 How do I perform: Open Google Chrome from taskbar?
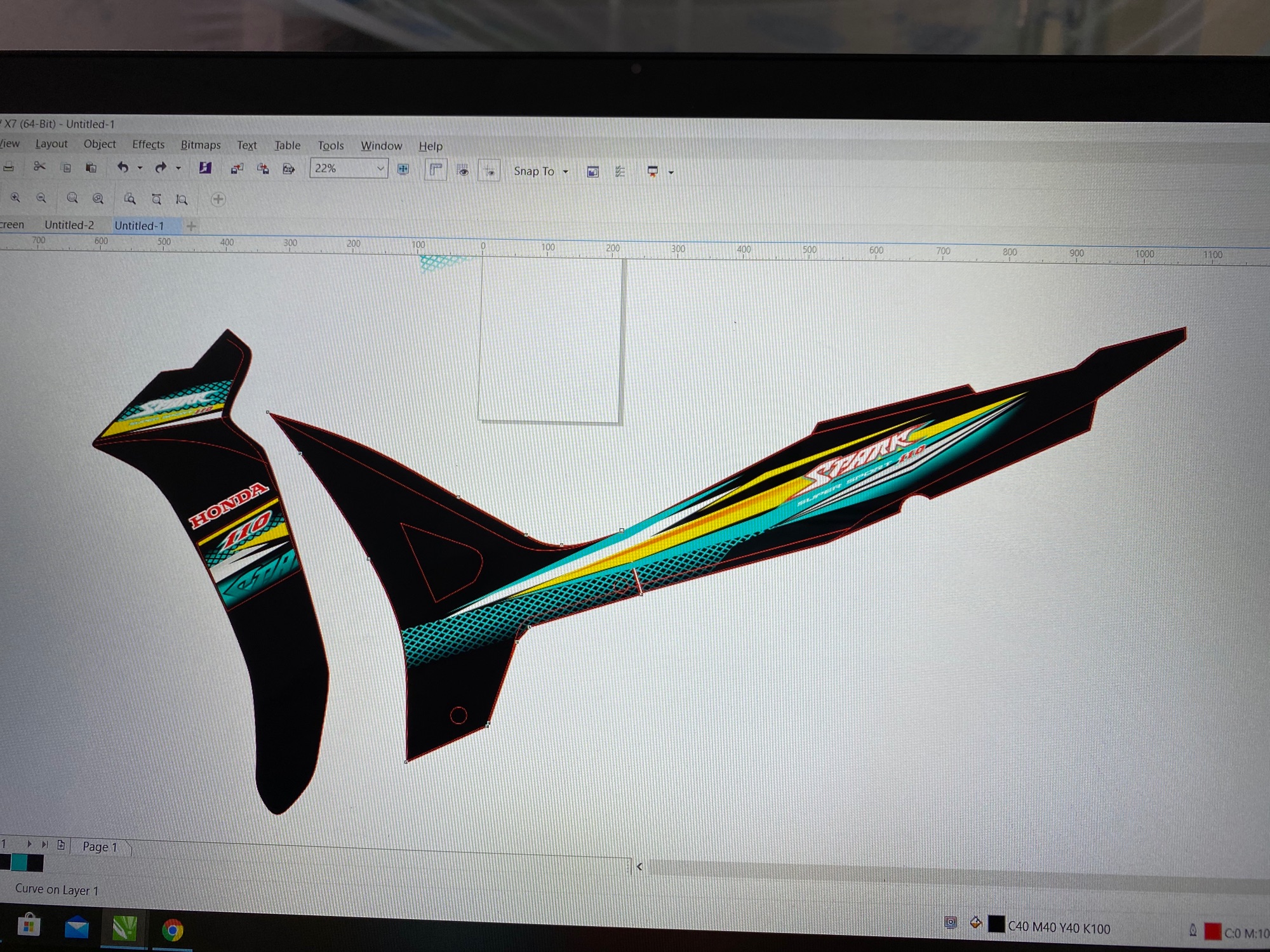pyautogui.click(x=172, y=930)
